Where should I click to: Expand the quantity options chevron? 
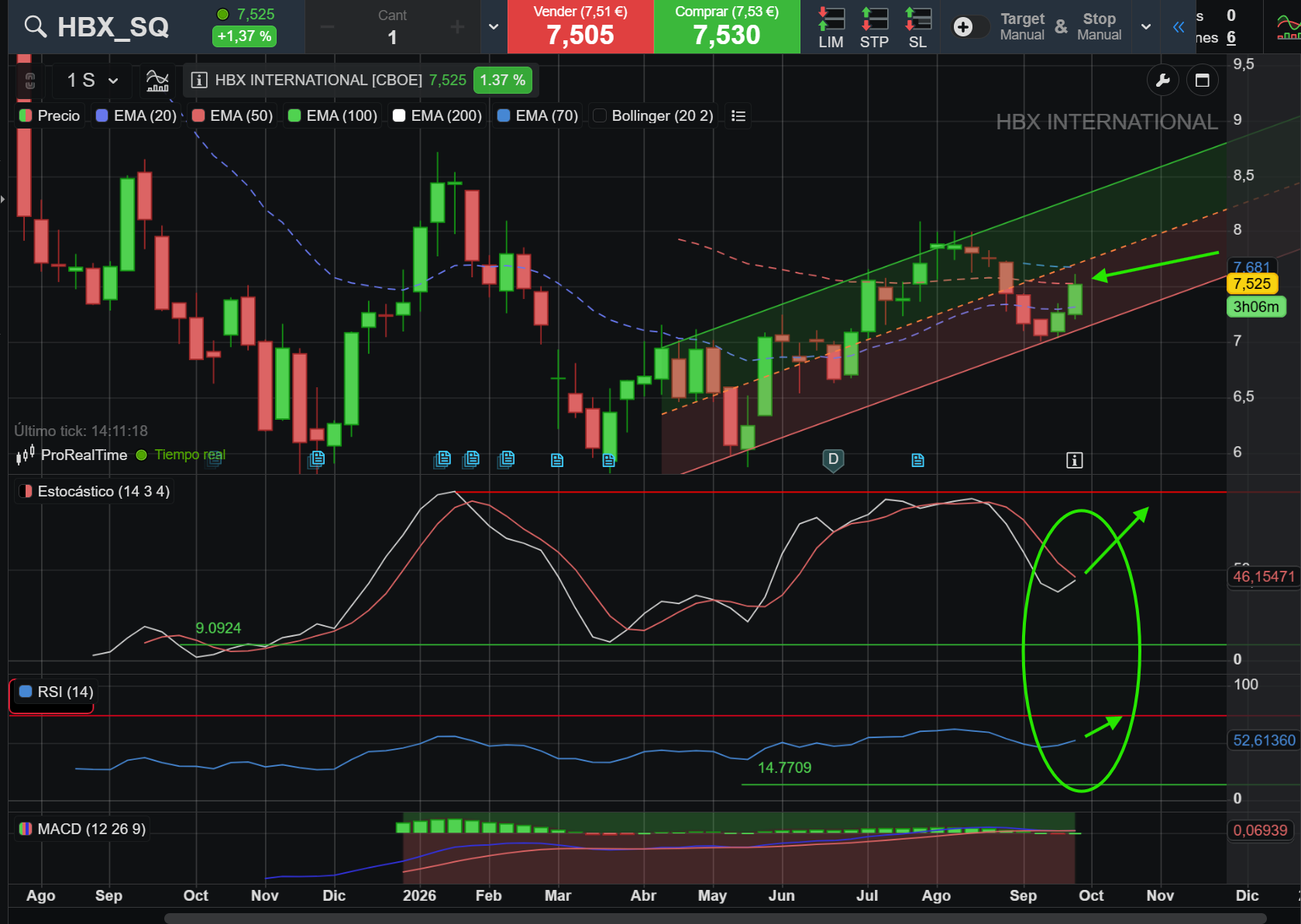pyautogui.click(x=494, y=27)
